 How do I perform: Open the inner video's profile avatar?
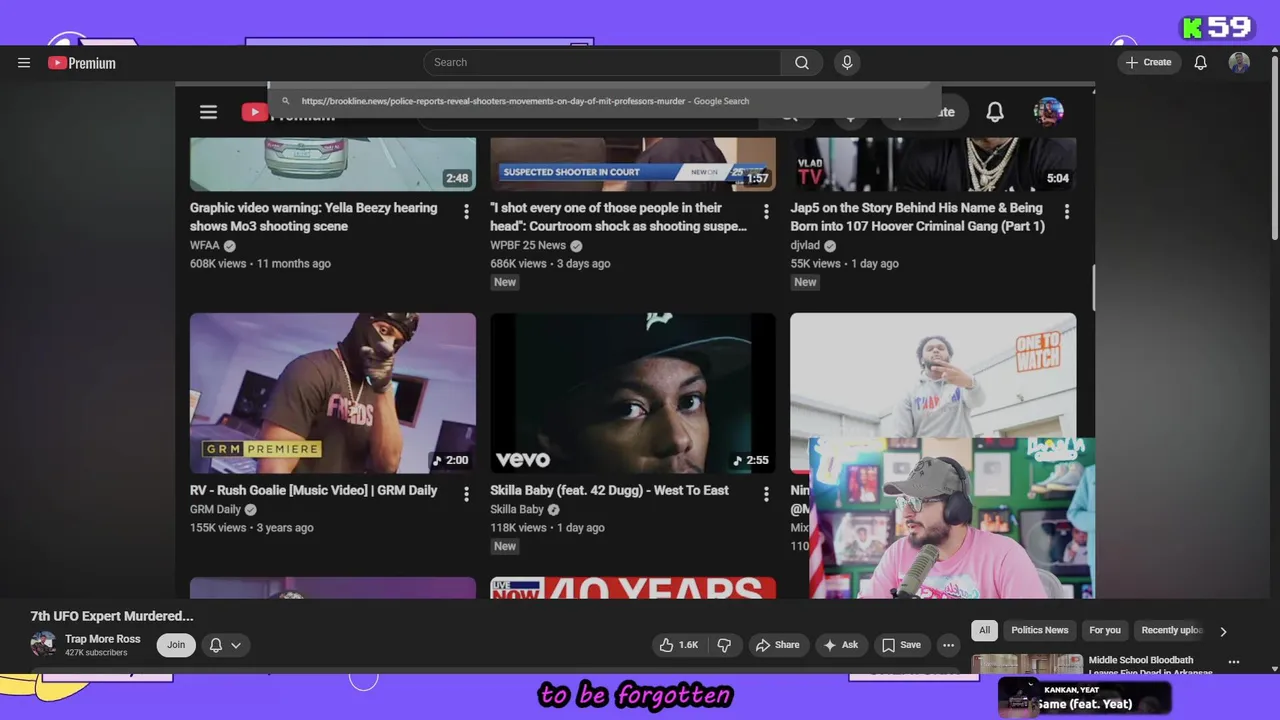pos(1048,112)
